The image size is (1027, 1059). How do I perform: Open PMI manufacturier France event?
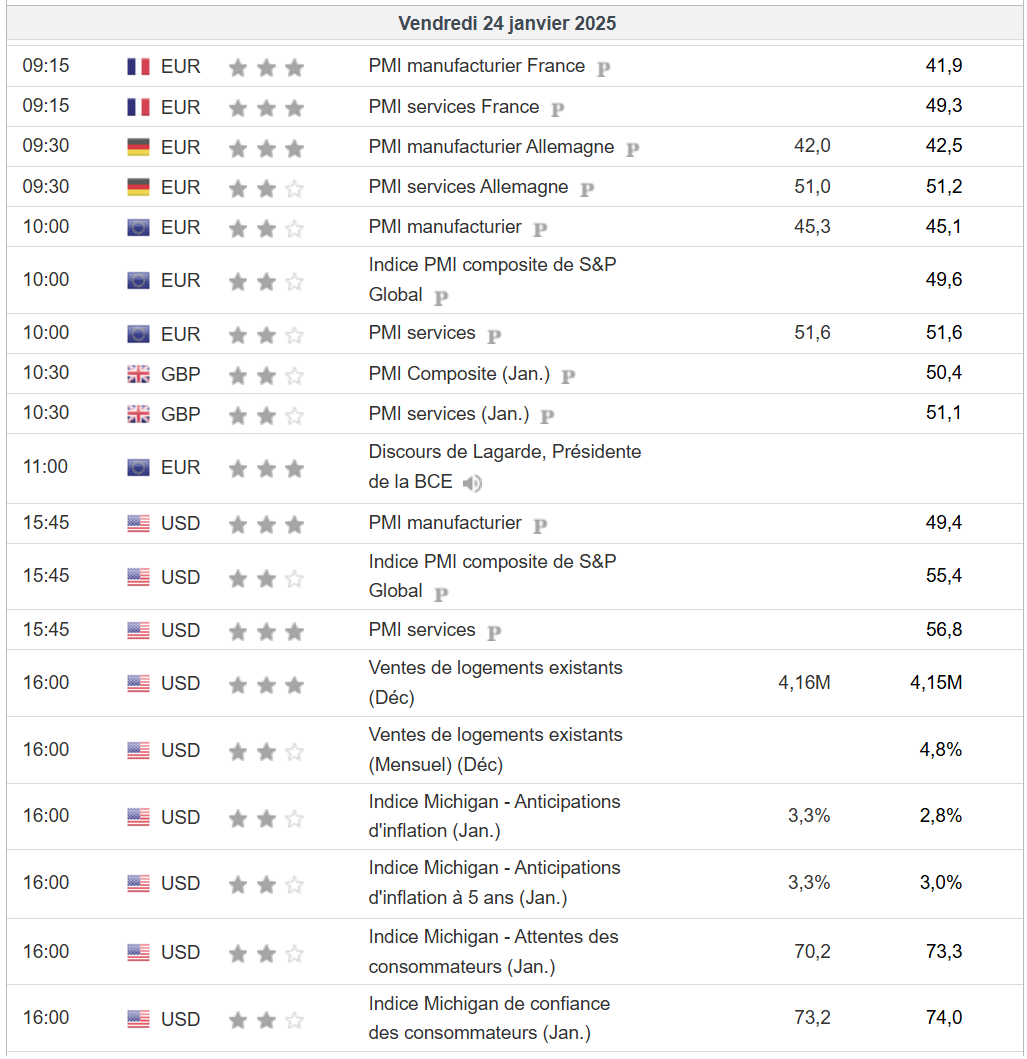click(476, 66)
